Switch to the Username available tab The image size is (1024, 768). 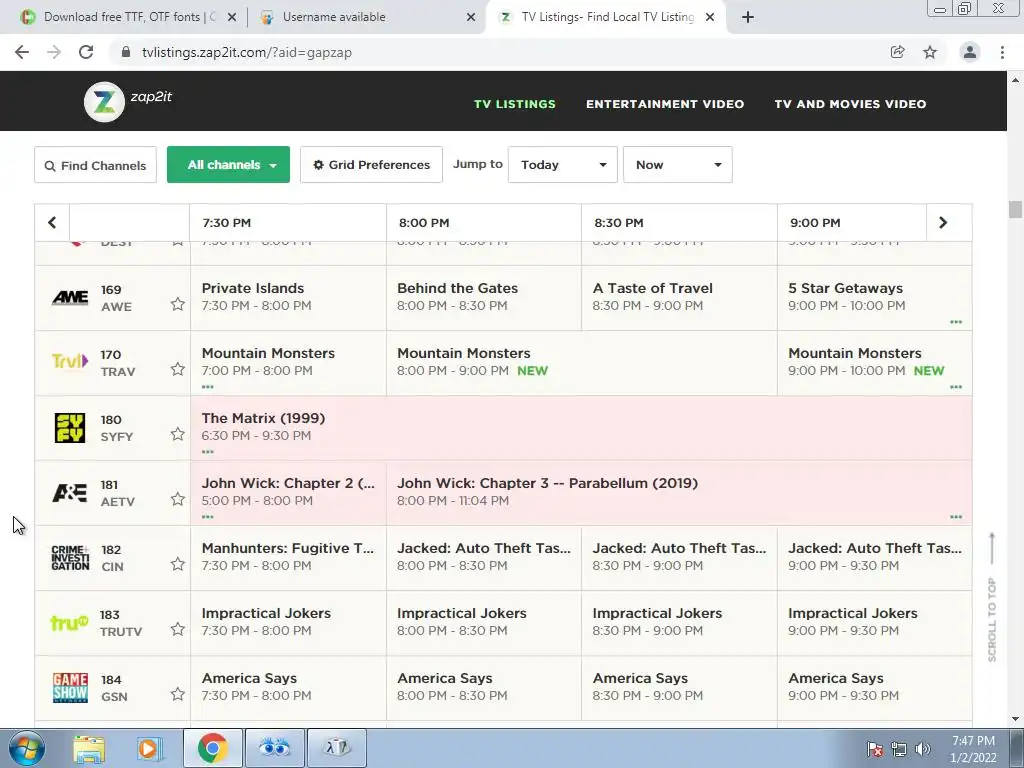point(366,17)
